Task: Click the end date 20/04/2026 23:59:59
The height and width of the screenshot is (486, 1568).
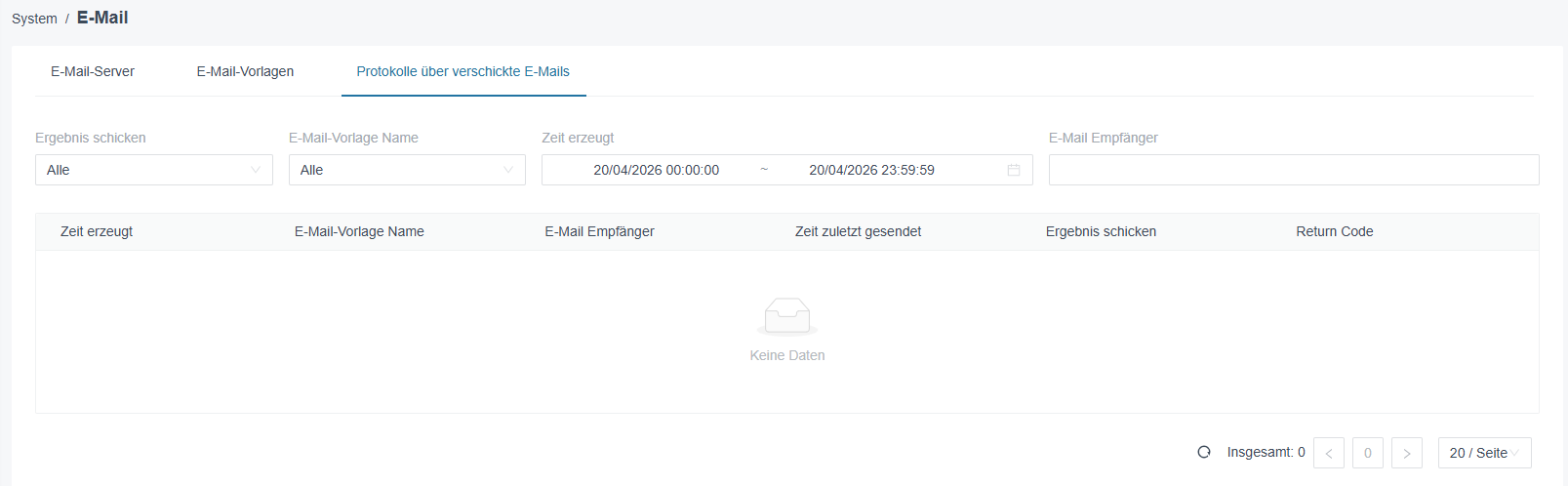Action: [x=872, y=170]
